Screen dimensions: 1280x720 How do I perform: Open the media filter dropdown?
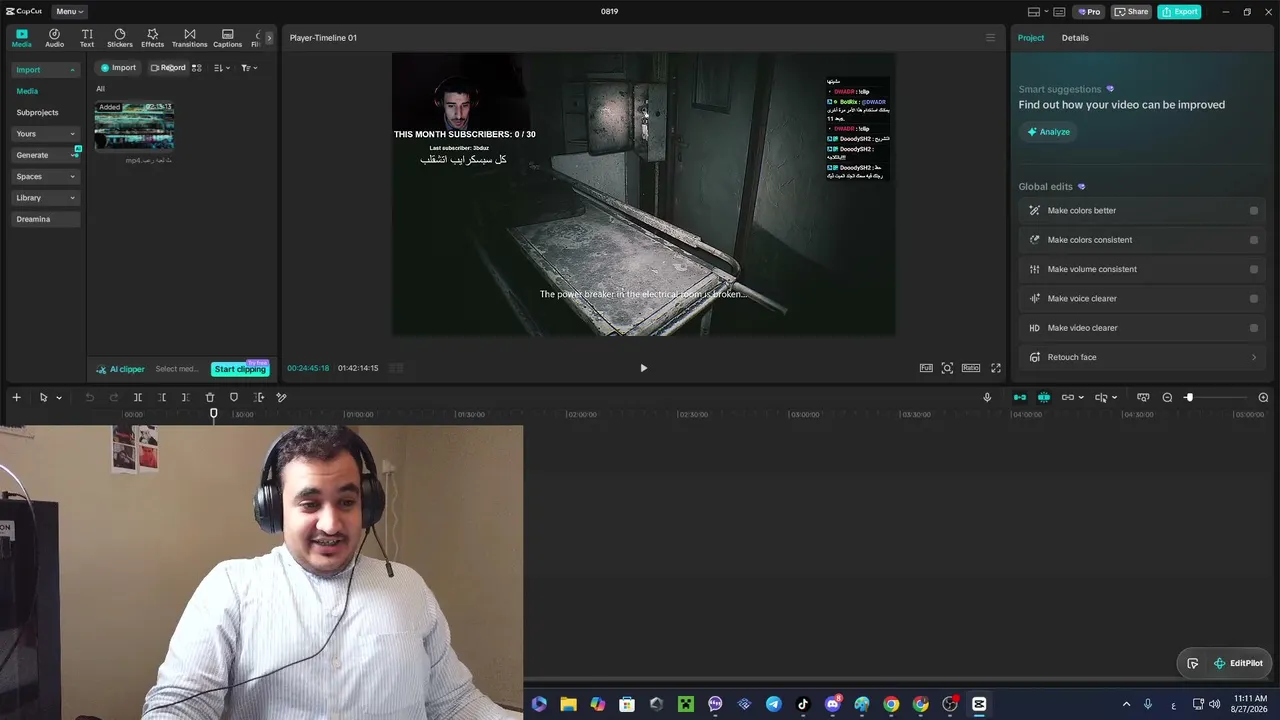(x=249, y=68)
